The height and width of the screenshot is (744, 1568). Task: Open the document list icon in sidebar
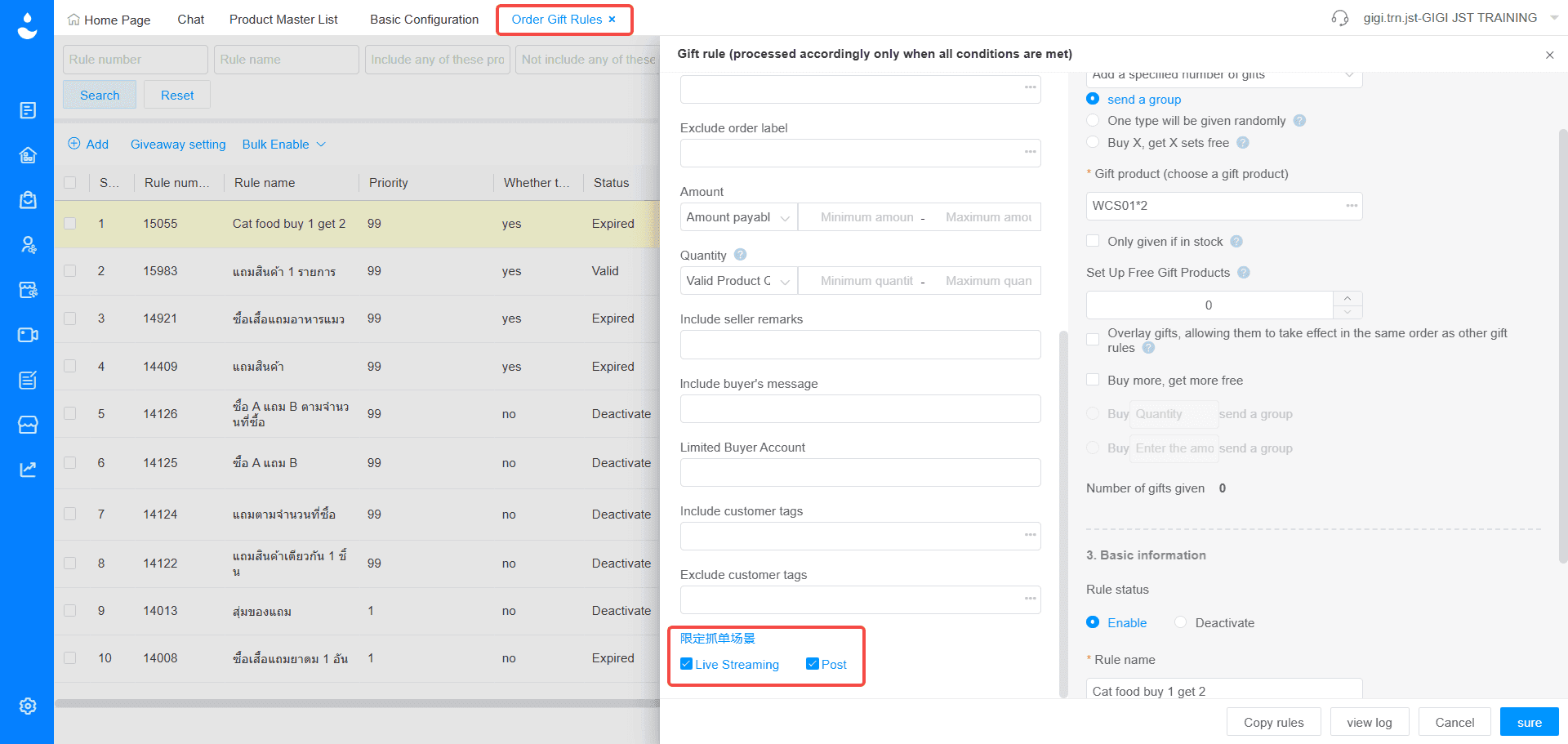[x=28, y=110]
